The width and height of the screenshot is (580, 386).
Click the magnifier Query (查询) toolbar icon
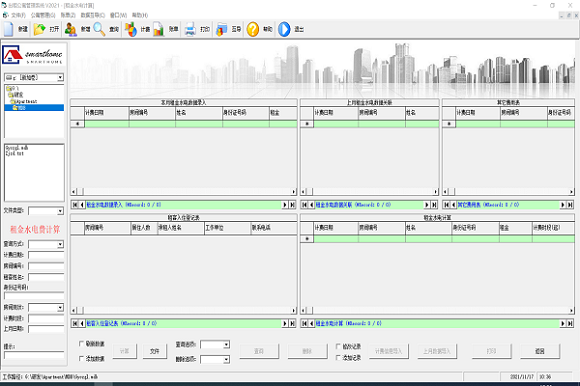[99, 29]
